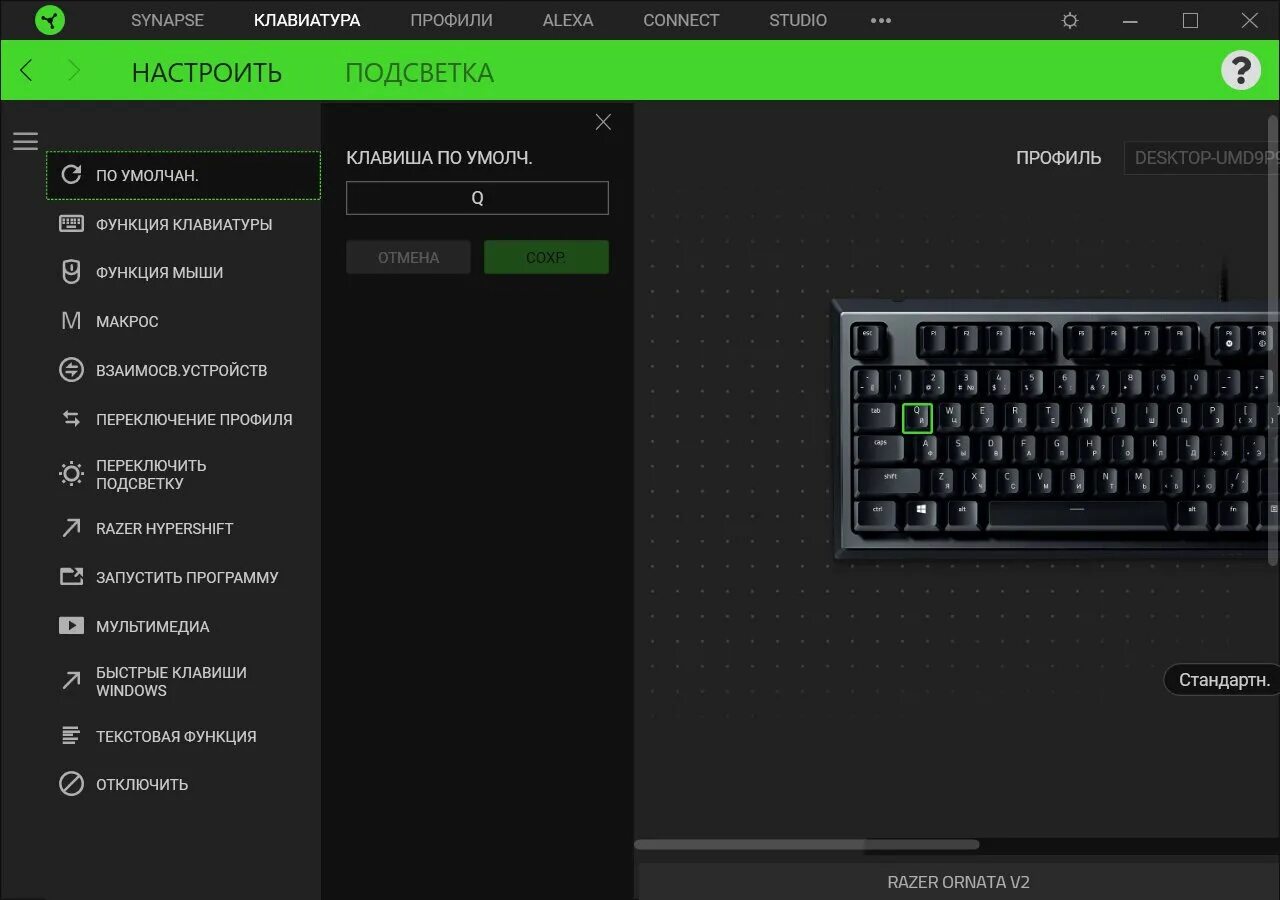Click the left ctrl key on keyboard
This screenshot has width=1280, height=900.
878,514
